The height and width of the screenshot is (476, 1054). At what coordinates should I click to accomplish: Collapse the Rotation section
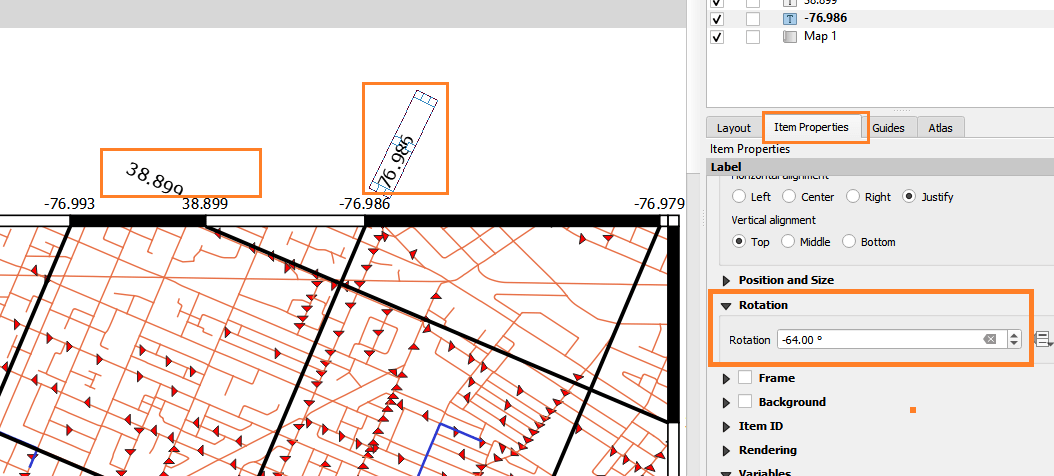click(x=726, y=305)
